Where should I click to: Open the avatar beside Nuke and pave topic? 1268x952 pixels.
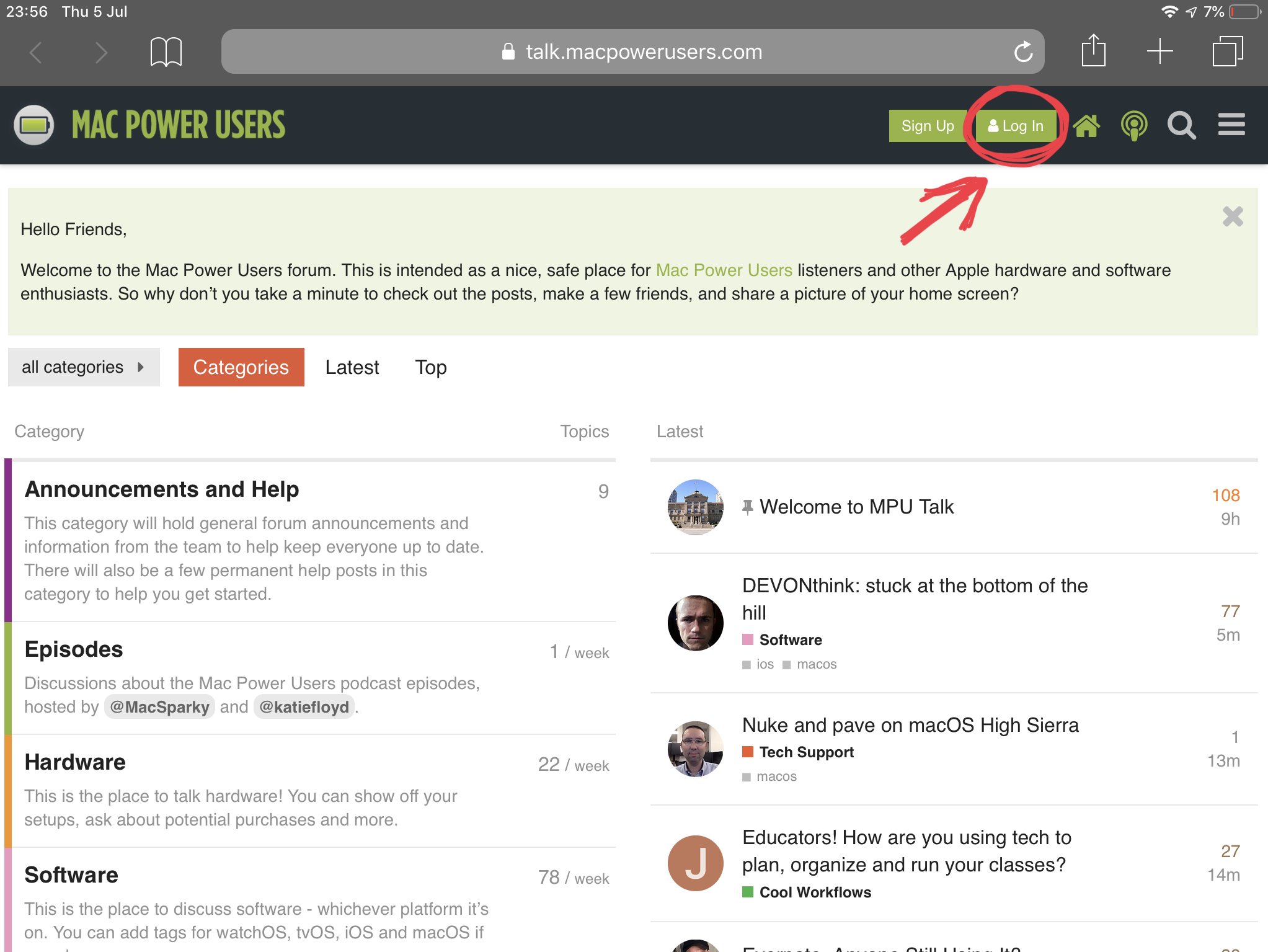pyautogui.click(x=696, y=749)
